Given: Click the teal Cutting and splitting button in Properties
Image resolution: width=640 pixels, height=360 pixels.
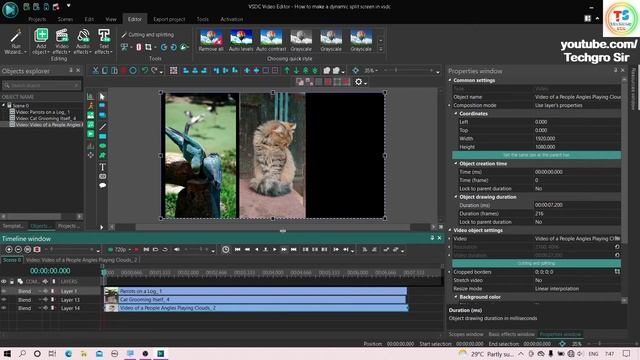Looking at the screenshot, I should coord(536,263).
